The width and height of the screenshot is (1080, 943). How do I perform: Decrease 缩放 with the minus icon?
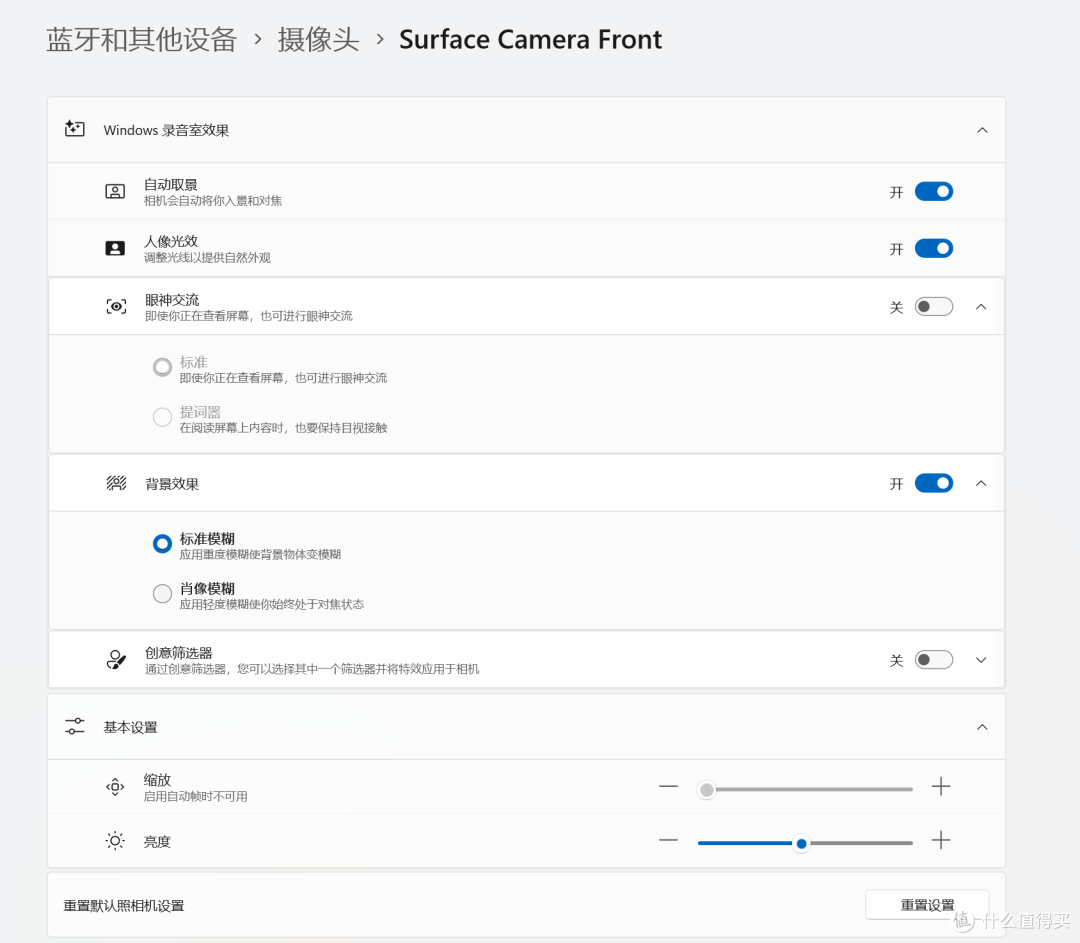[668, 787]
